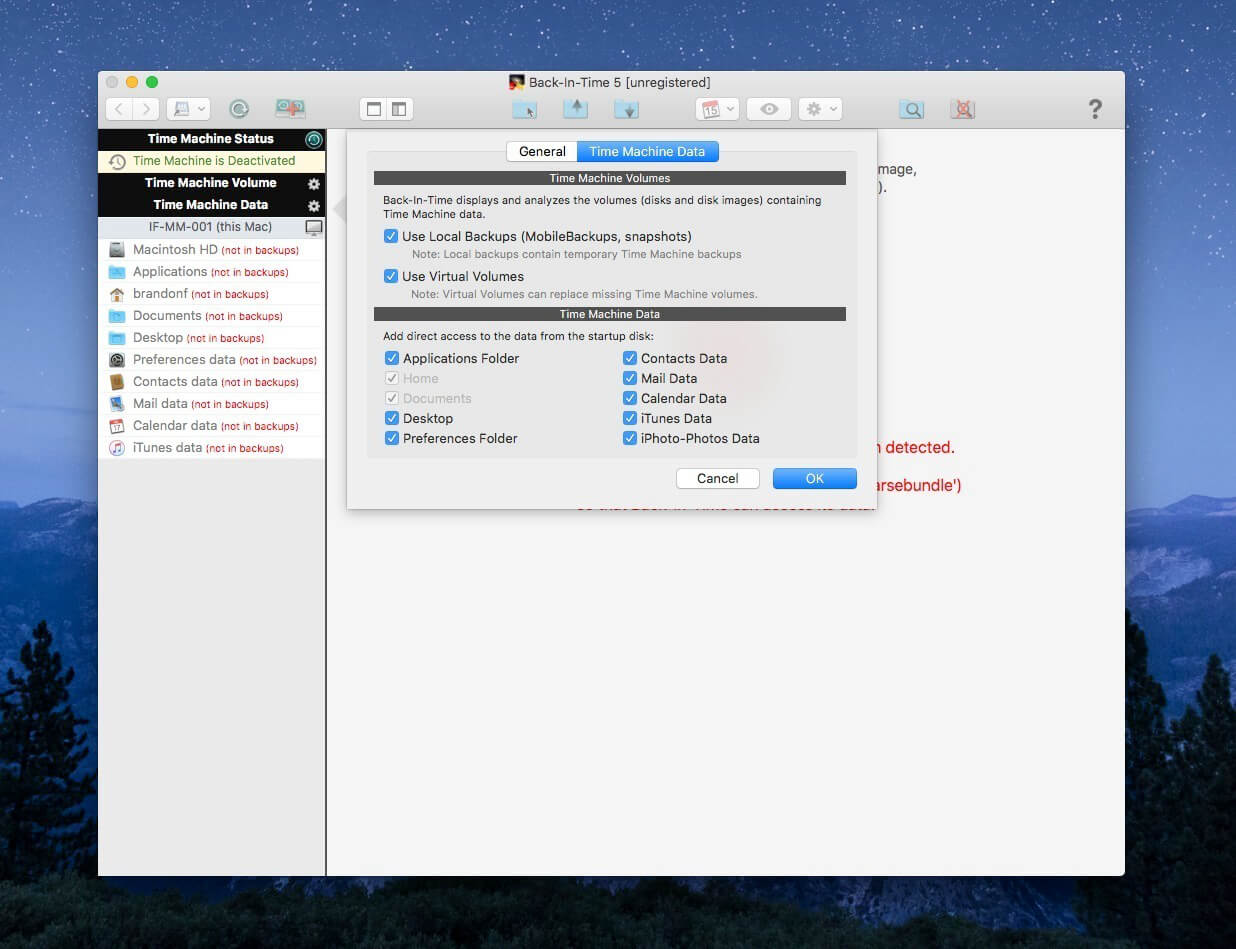
Task: Select Macintosh HD disk icon in sidebar
Action: [x=117, y=250]
